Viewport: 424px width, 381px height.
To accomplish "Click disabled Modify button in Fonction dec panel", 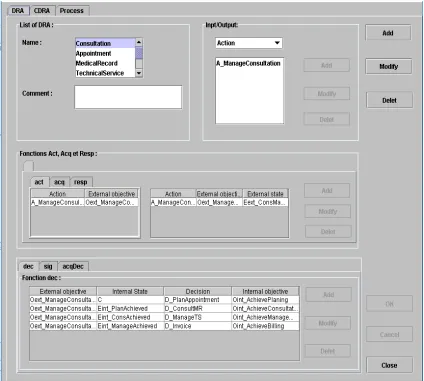I will coord(328,323).
